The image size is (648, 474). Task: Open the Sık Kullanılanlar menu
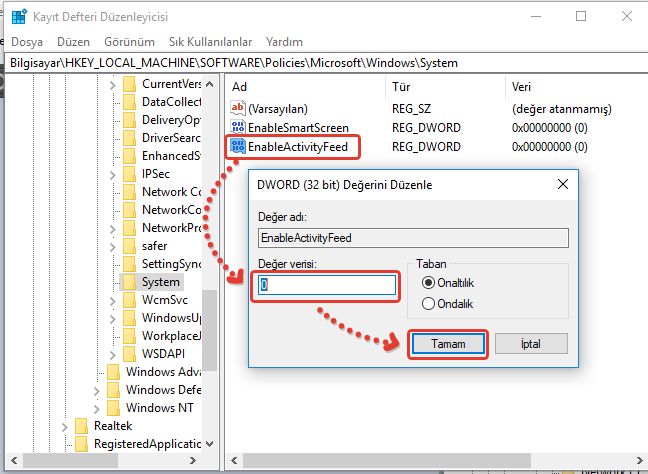pos(210,42)
